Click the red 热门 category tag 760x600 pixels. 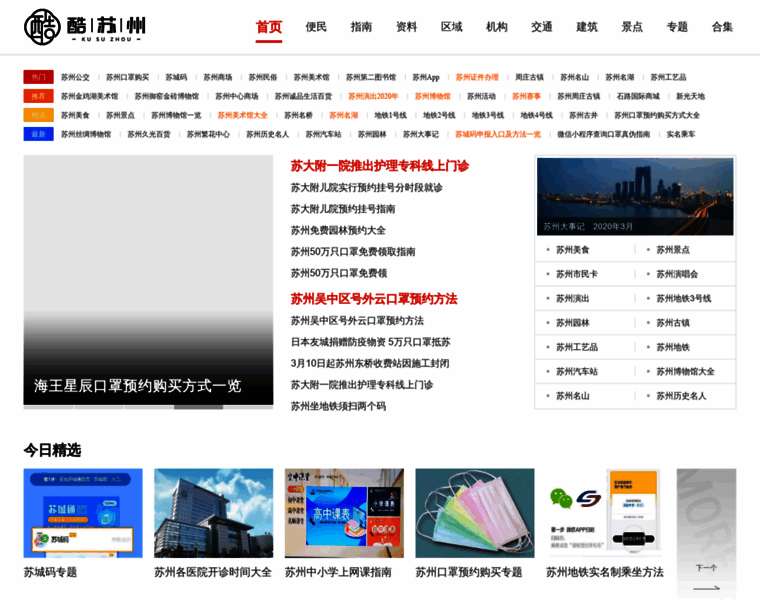tap(38, 77)
